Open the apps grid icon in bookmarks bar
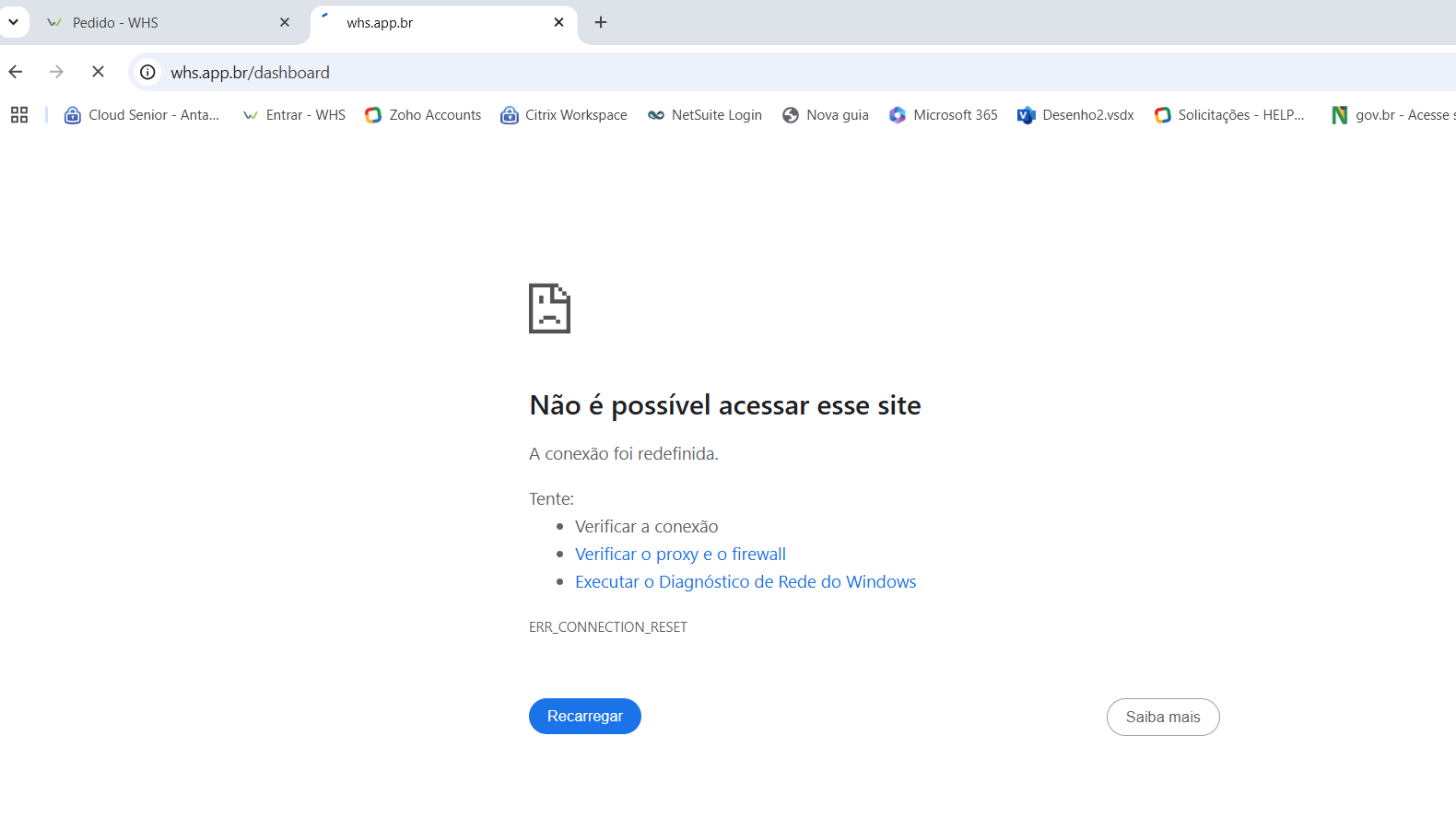Viewport: 1456px width, 818px height. click(19, 115)
